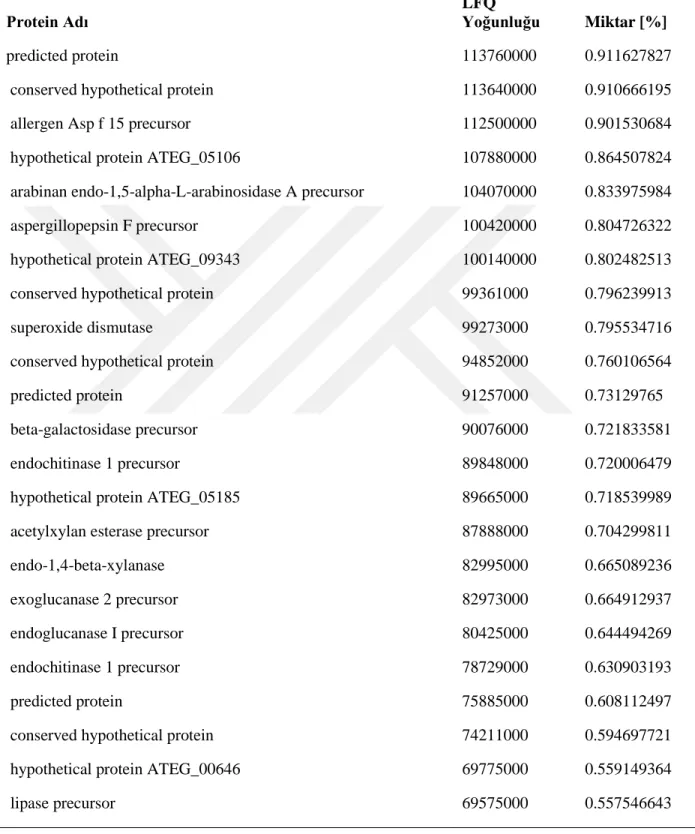Image resolution: width=695 pixels, height=834 pixels.
Task: Select hypothetical protein ATEG_09343
Action: [125, 260]
